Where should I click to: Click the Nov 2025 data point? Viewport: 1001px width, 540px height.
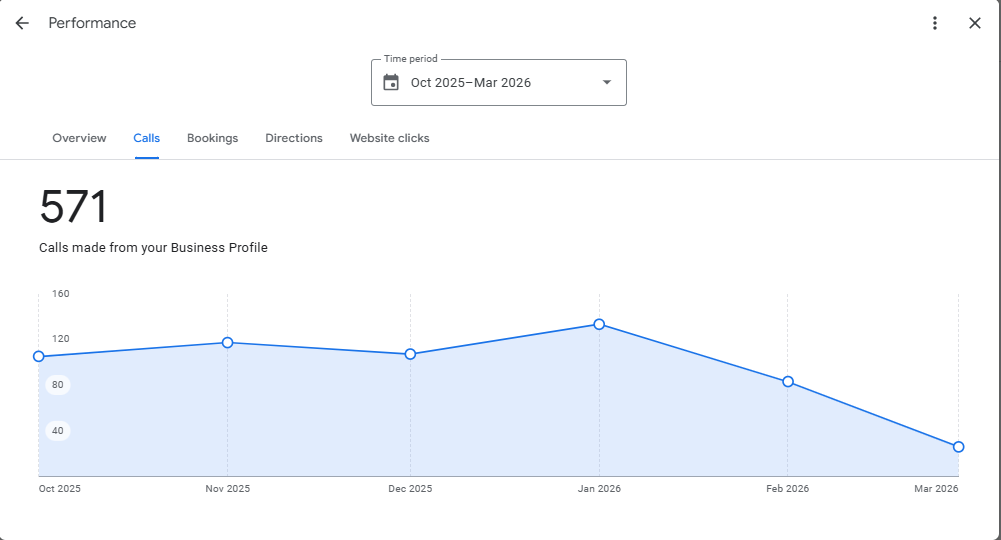pyautogui.click(x=227, y=343)
